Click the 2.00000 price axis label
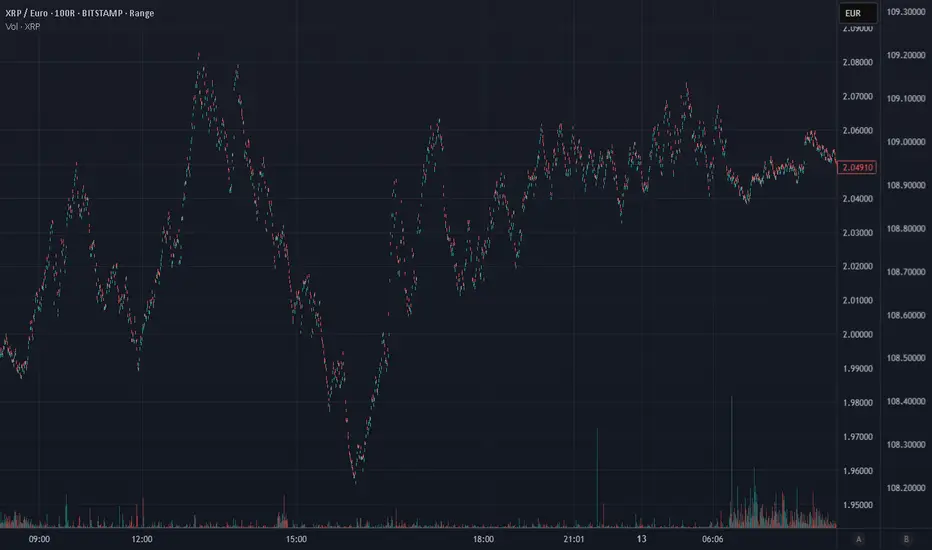 (857, 335)
